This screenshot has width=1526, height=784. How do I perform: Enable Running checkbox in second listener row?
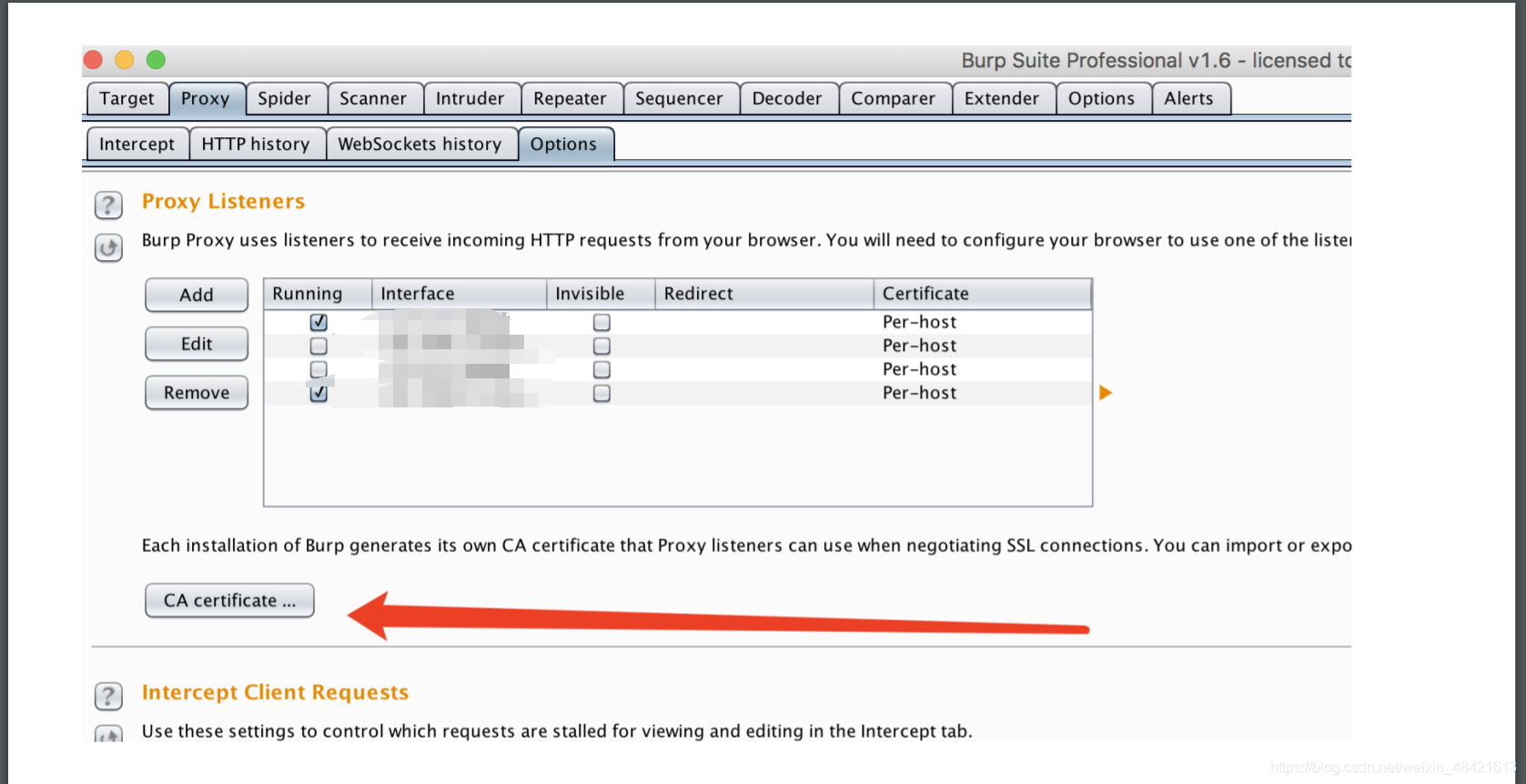point(318,346)
